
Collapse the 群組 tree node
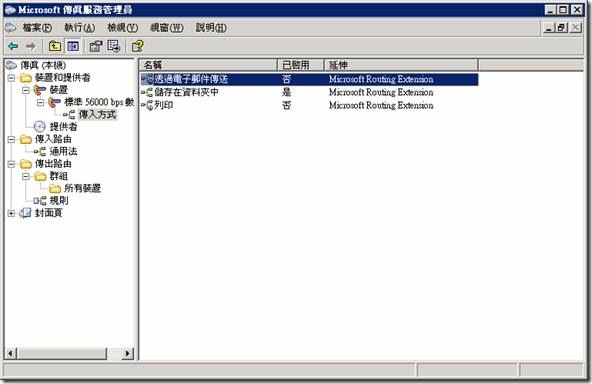[x=26, y=176]
